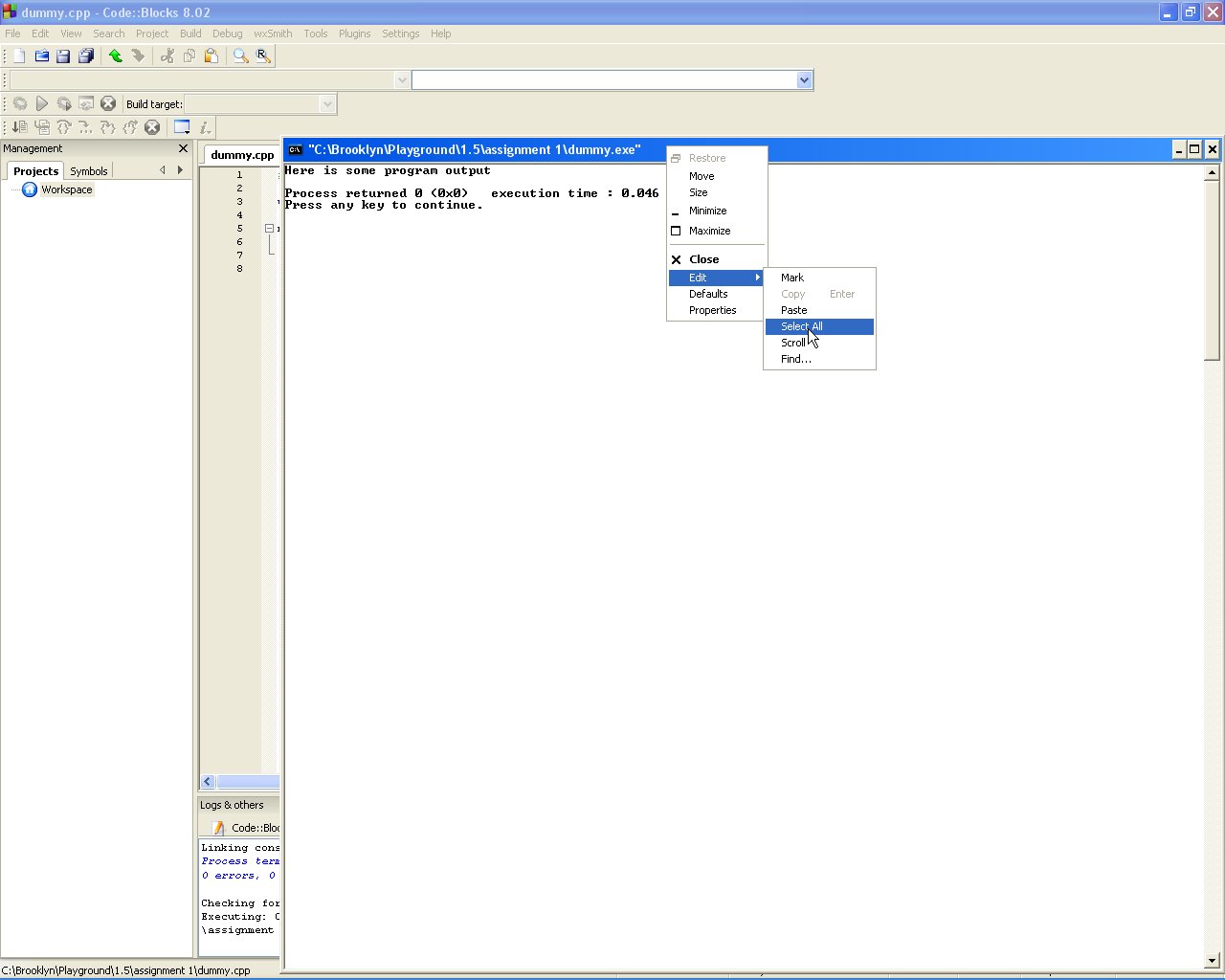Click the Run to cursor debug icon
Screen dimensions: 1225x980
pos(42,127)
